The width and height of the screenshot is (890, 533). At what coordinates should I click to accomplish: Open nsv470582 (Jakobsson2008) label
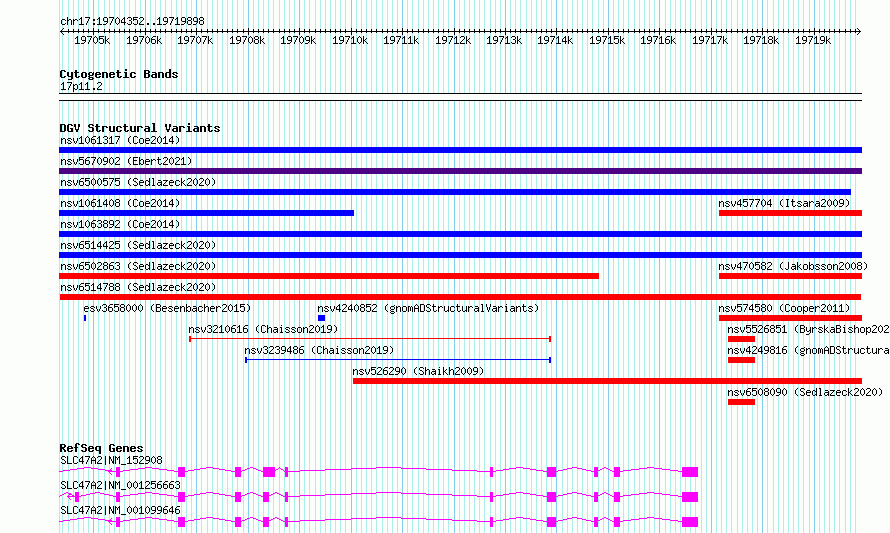click(793, 266)
